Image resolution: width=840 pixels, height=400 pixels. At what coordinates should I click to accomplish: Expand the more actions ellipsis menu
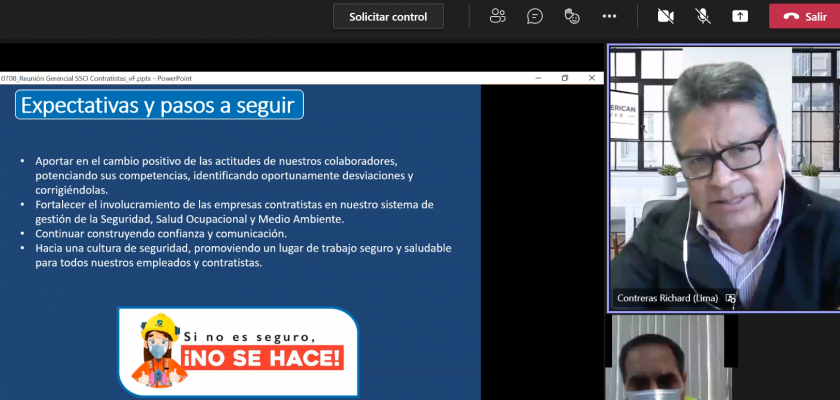[x=609, y=16]
